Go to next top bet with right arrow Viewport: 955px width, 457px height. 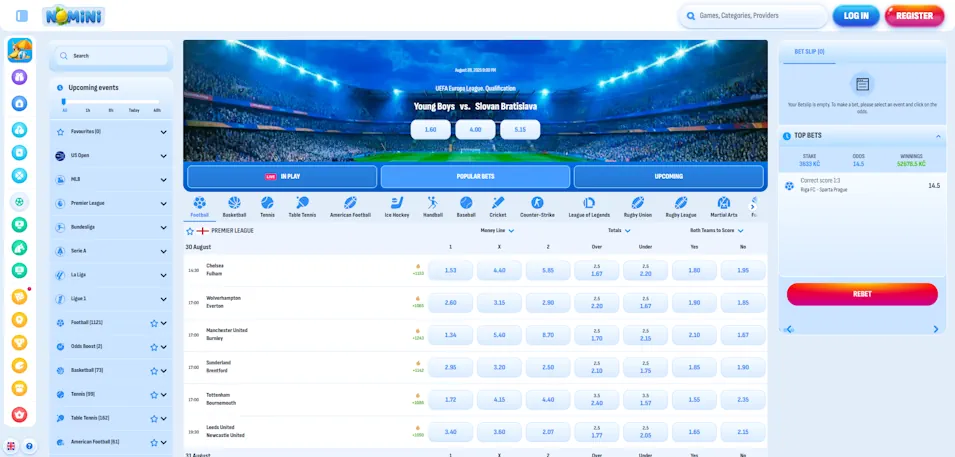pos(936,329)
